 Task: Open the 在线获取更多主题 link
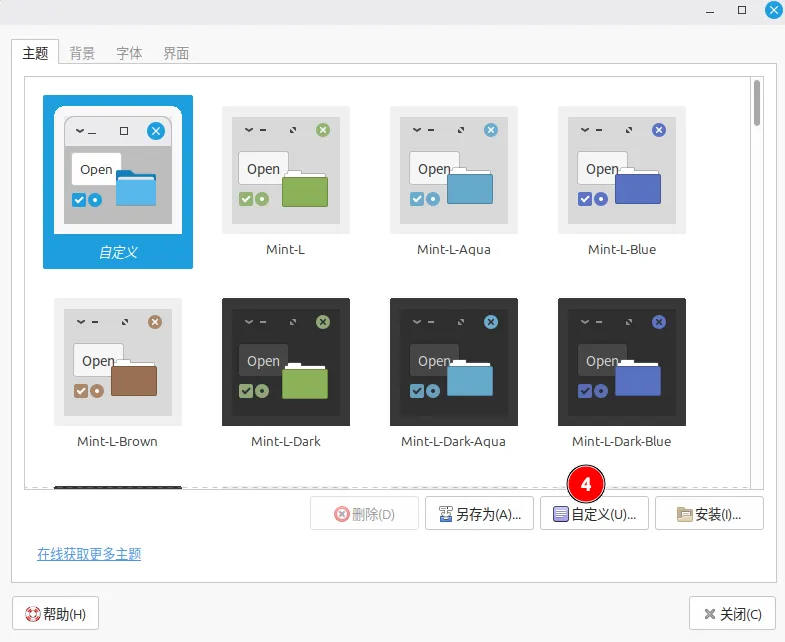89,554
